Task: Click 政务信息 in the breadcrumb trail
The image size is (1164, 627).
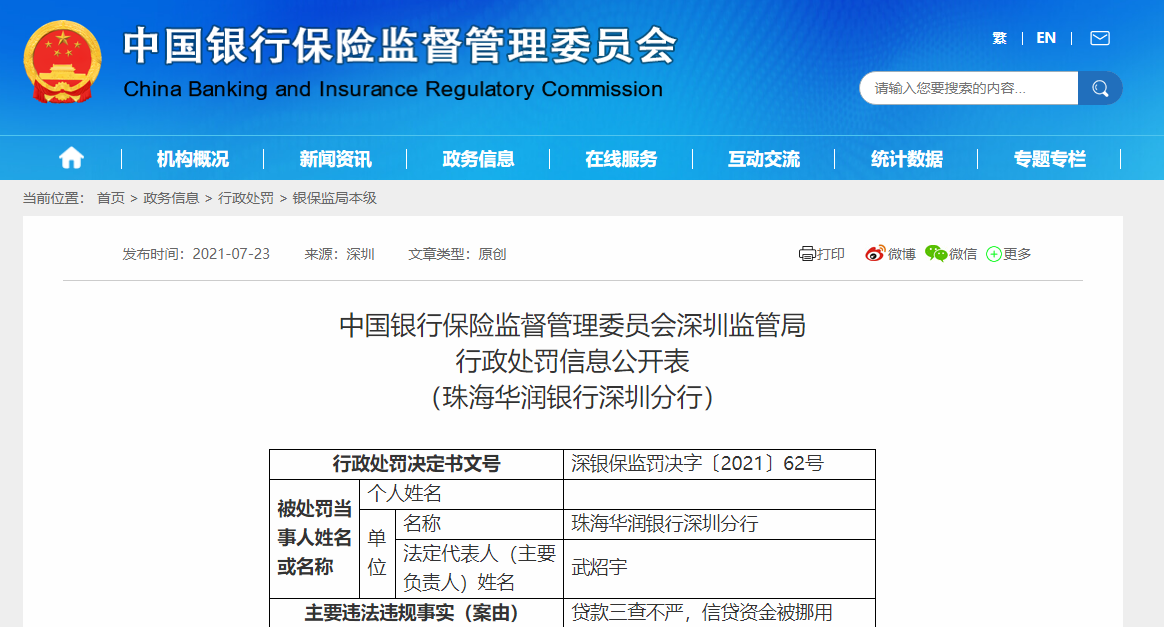Action: (x=171, y=198)
